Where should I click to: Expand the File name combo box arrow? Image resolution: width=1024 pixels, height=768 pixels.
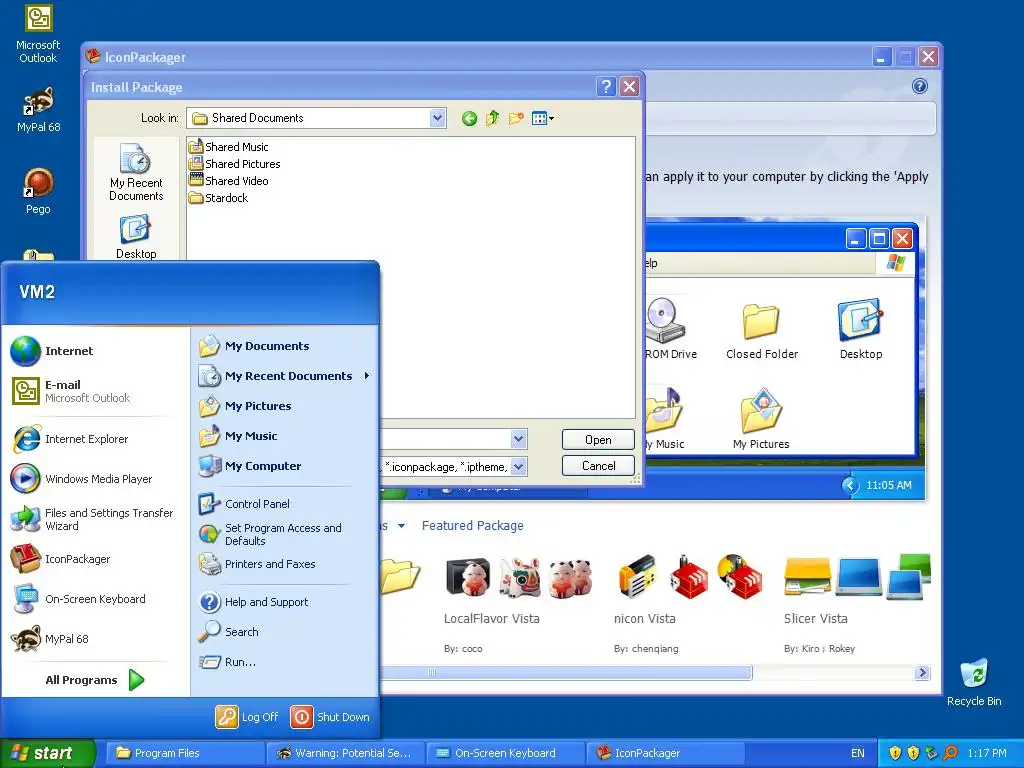click(519, 439)
